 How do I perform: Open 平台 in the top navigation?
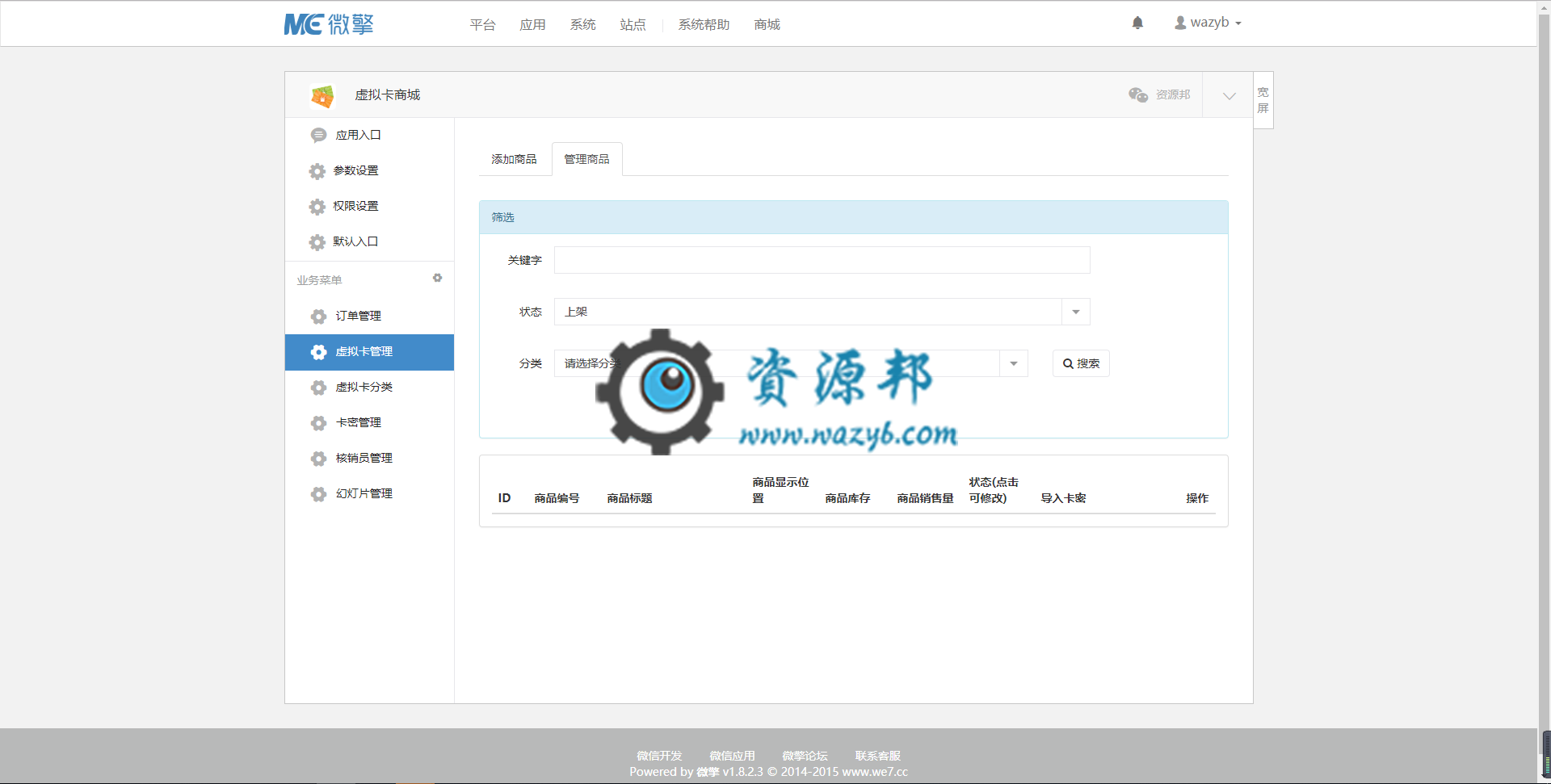pyautogui.click(x=482, y=25)
